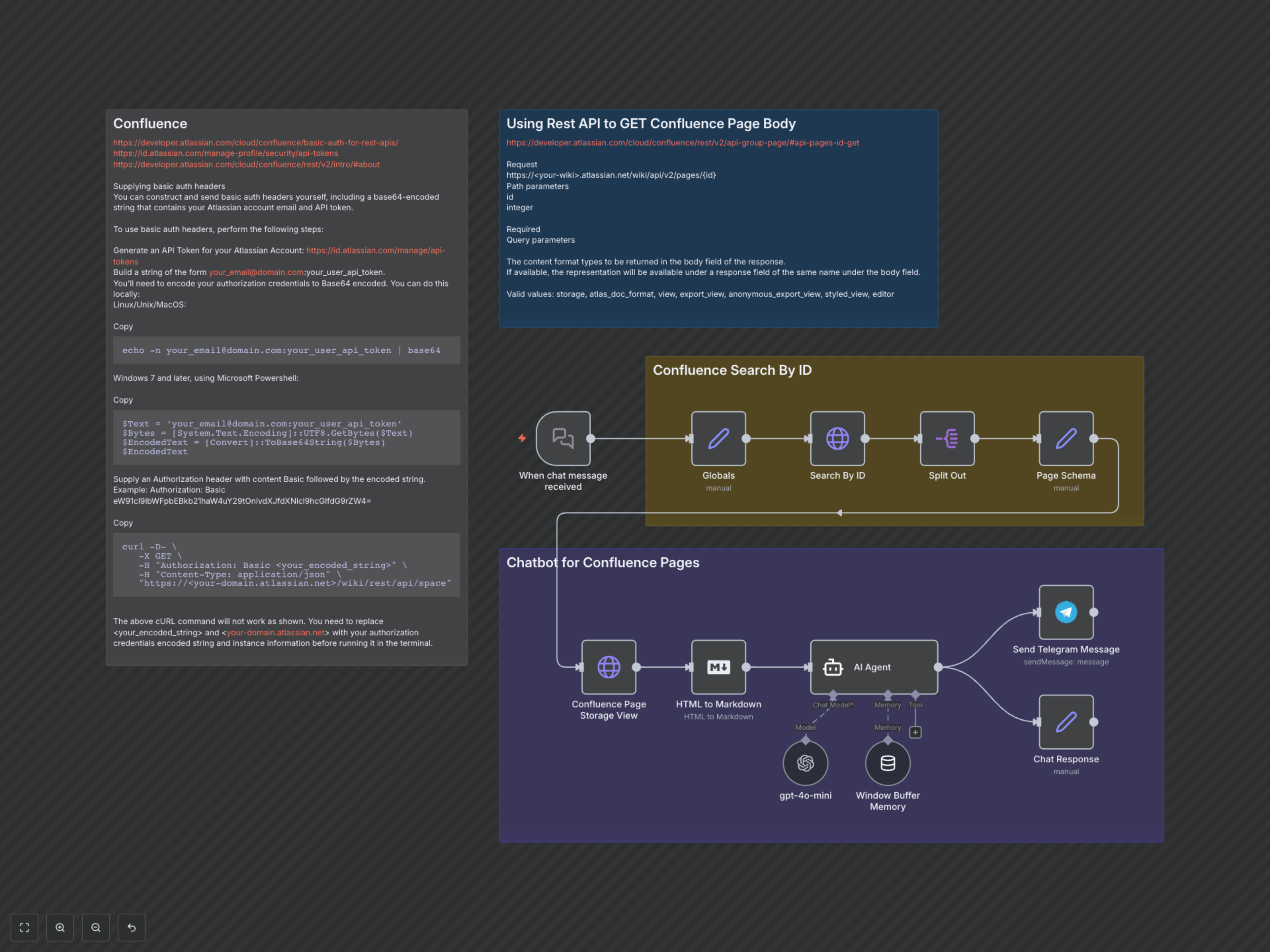
Task: Open the Page Schema node
Action: tap(1066, 438)
